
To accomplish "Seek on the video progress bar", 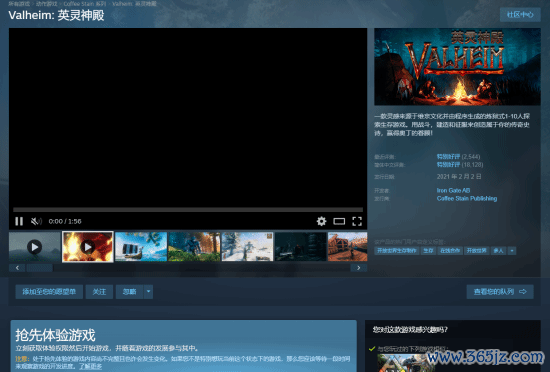I will 188,210.
